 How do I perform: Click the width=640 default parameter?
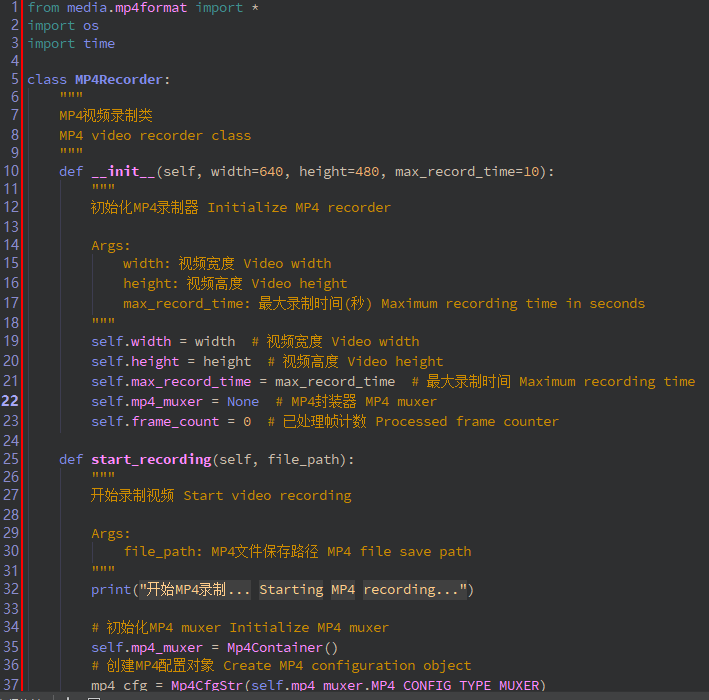pos(246,171)
